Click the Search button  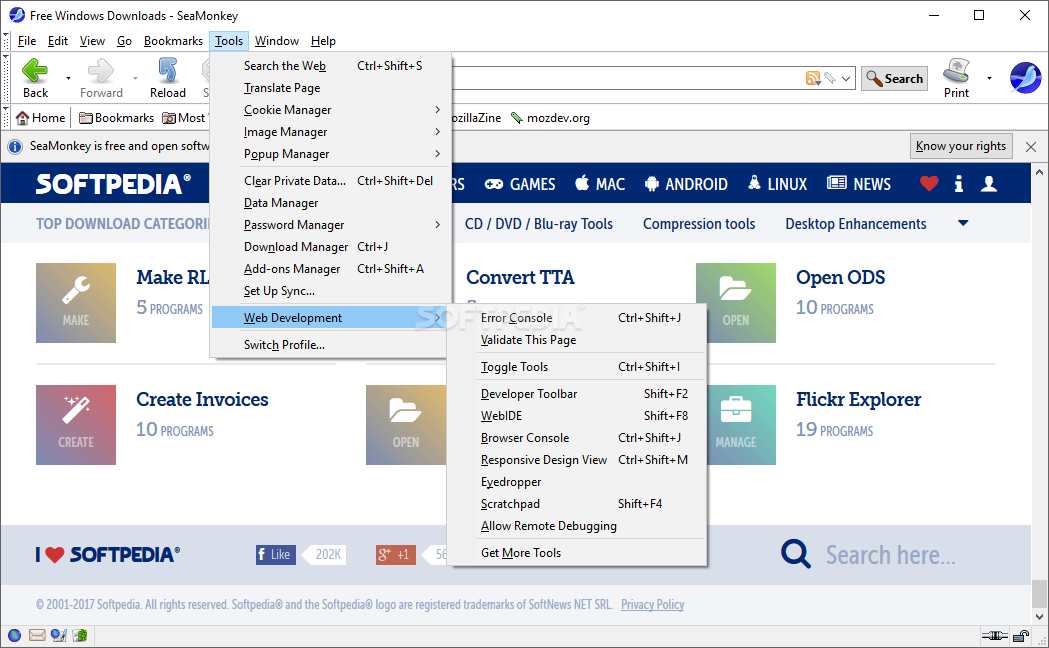(x=894, y=78)
